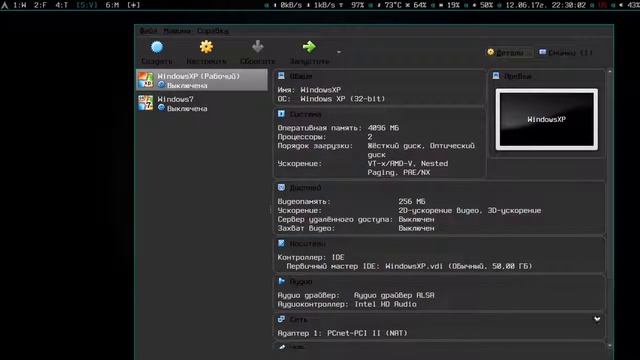Open Settings via the orange gear icon
The width and height of the screenshot is (640, 360).
pyautogui.click(x=206, y=47)
